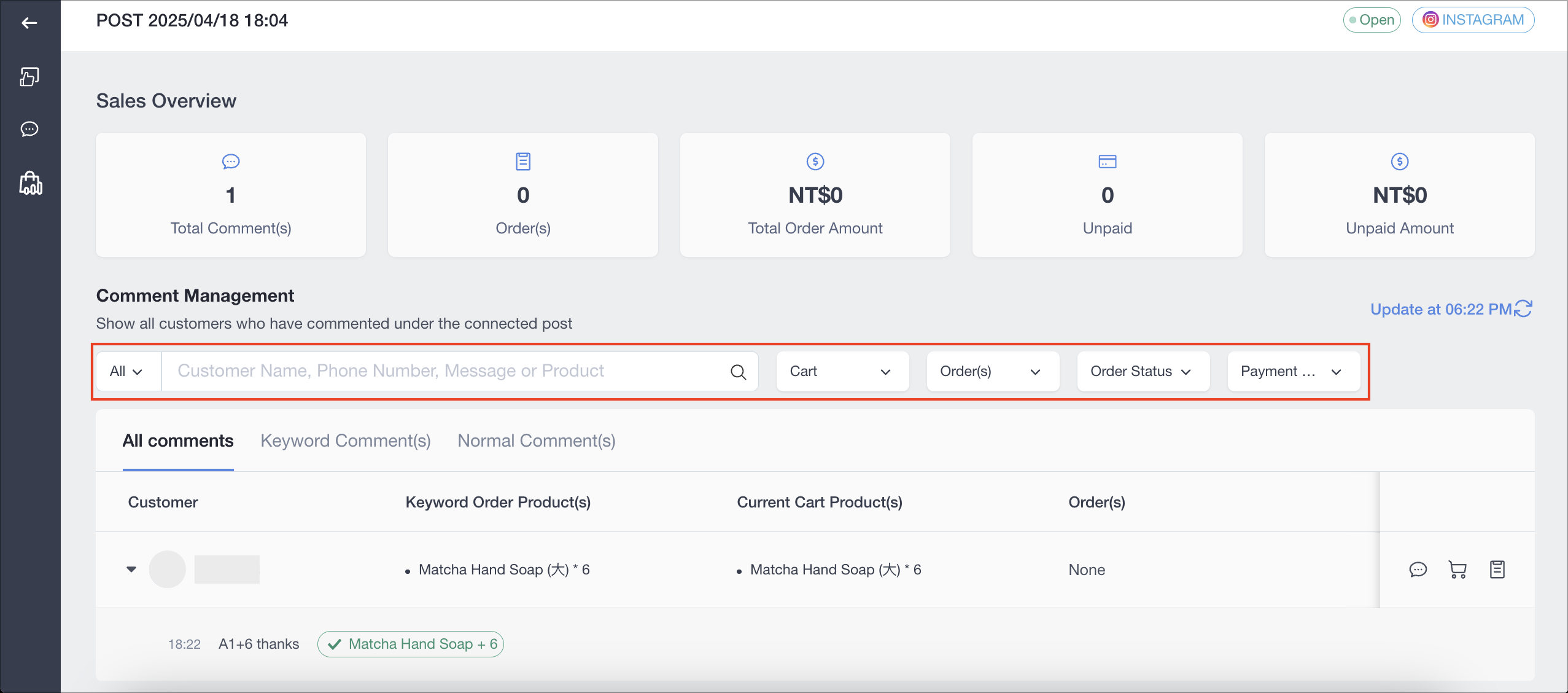Open cart icon for the customer row

(x=1457, y=570)
